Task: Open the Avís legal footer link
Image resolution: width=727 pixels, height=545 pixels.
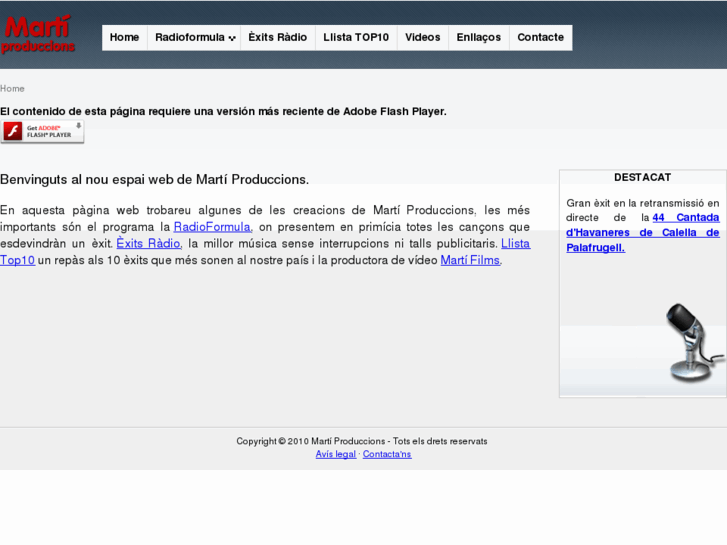Action: click(x=336, y=454)
